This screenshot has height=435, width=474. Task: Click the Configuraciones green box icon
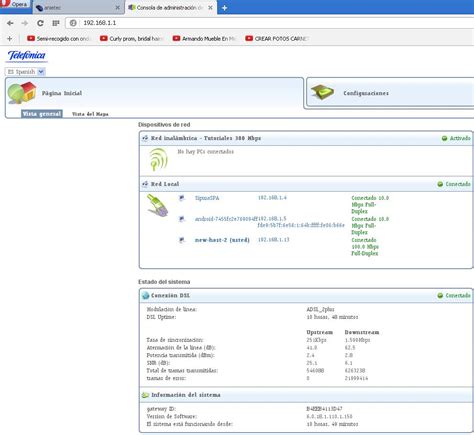pyautogui.click(x=322, y=92)
